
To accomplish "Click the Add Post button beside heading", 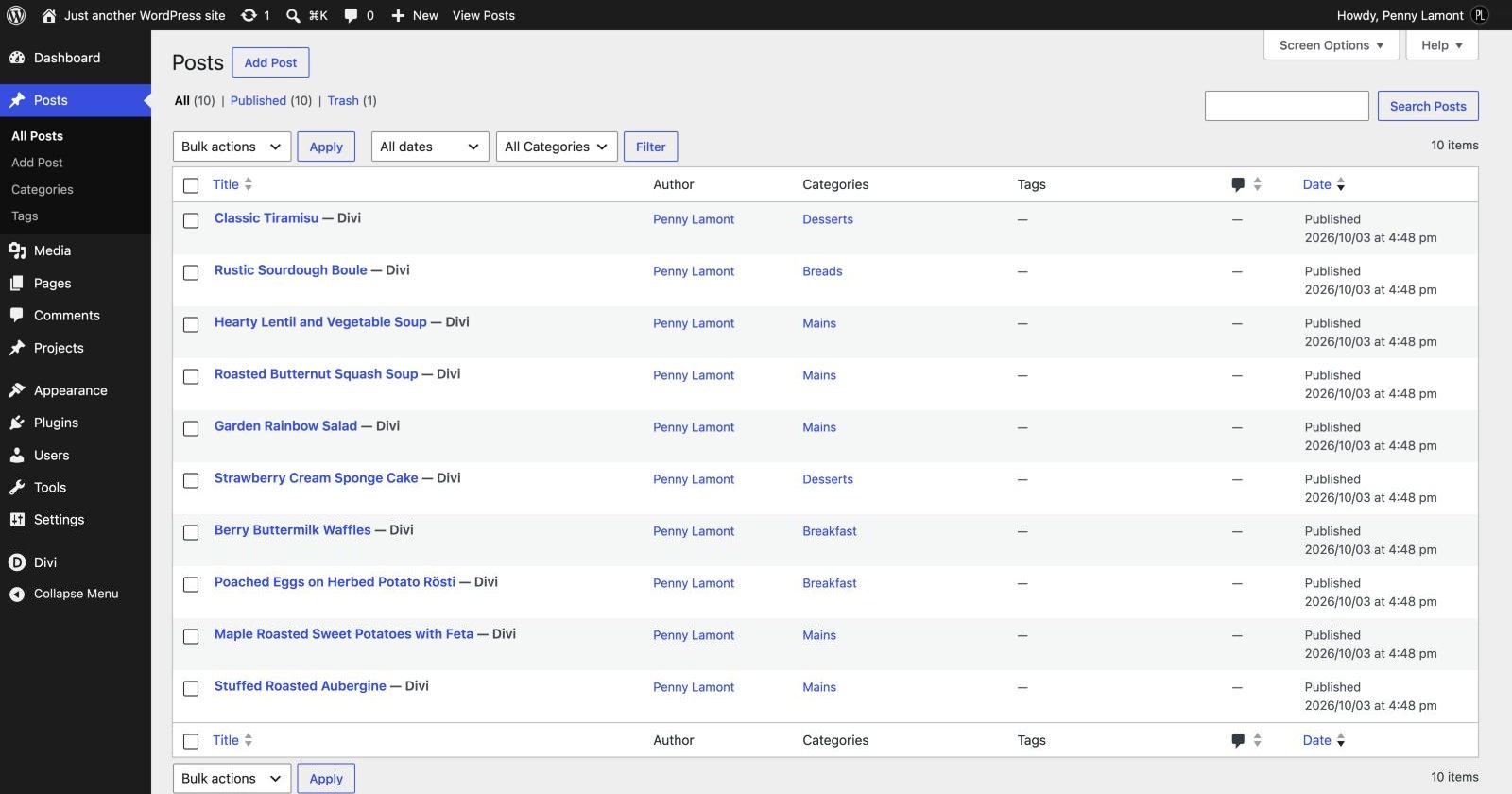I will (x=270, y=62).
